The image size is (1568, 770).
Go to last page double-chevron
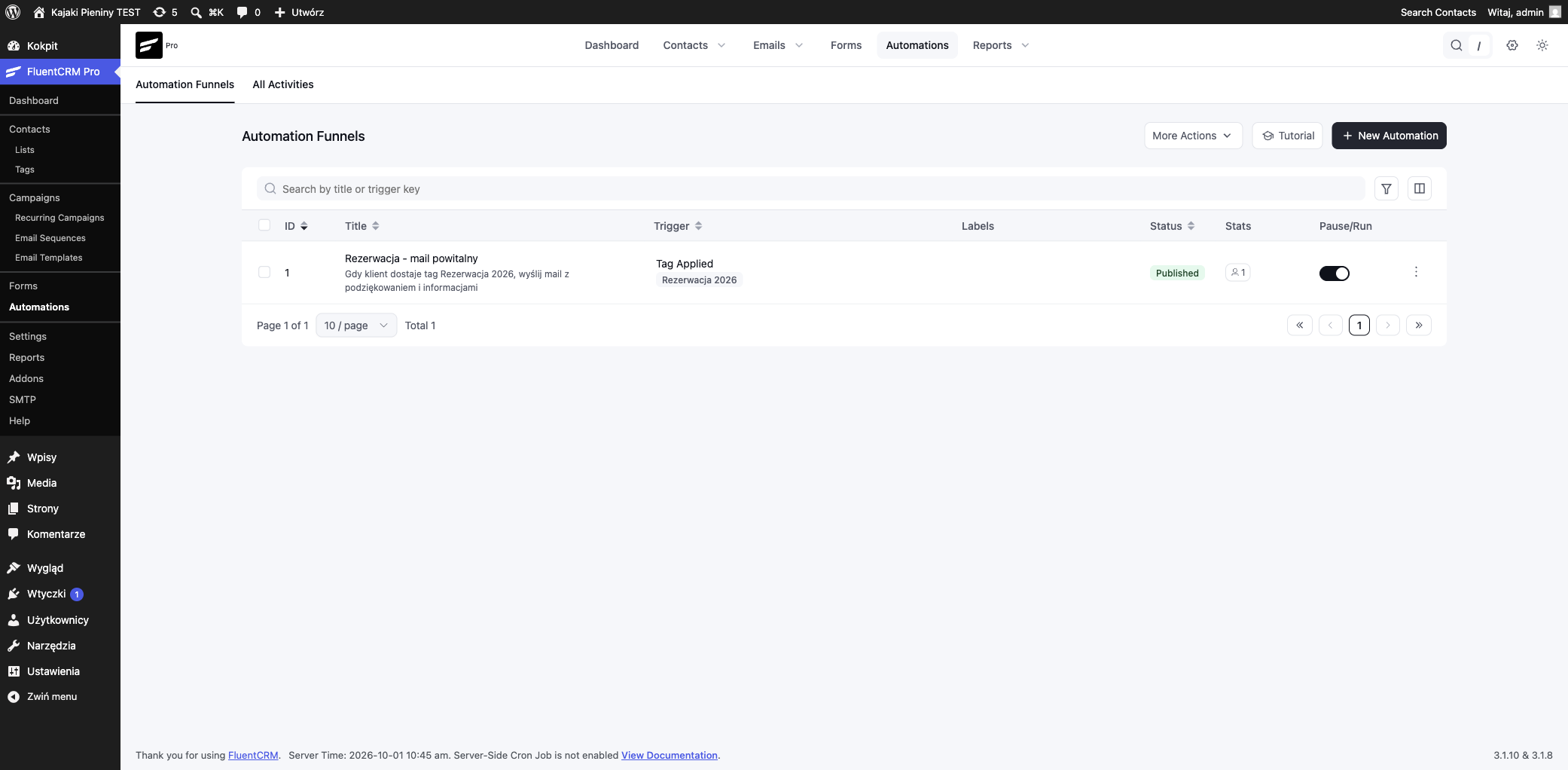pos(1419,325)
